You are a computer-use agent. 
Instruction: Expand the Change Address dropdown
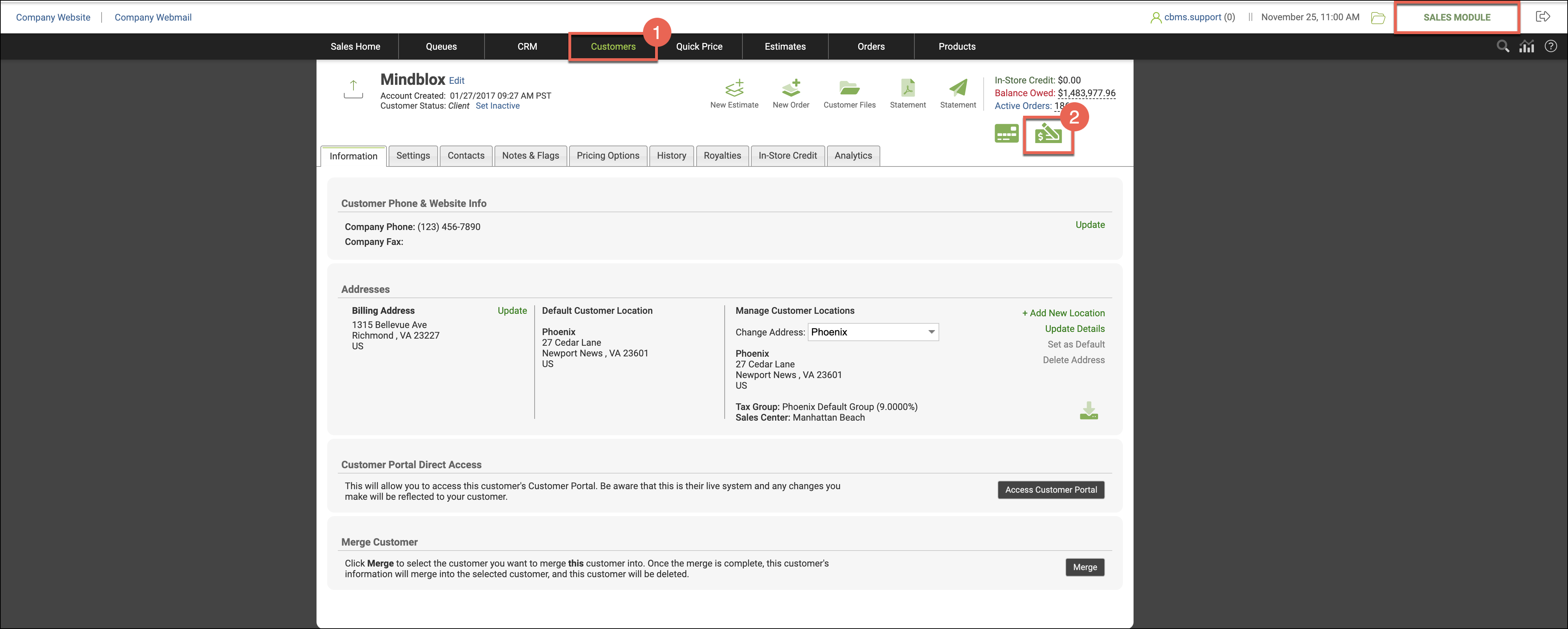point(873,332)
